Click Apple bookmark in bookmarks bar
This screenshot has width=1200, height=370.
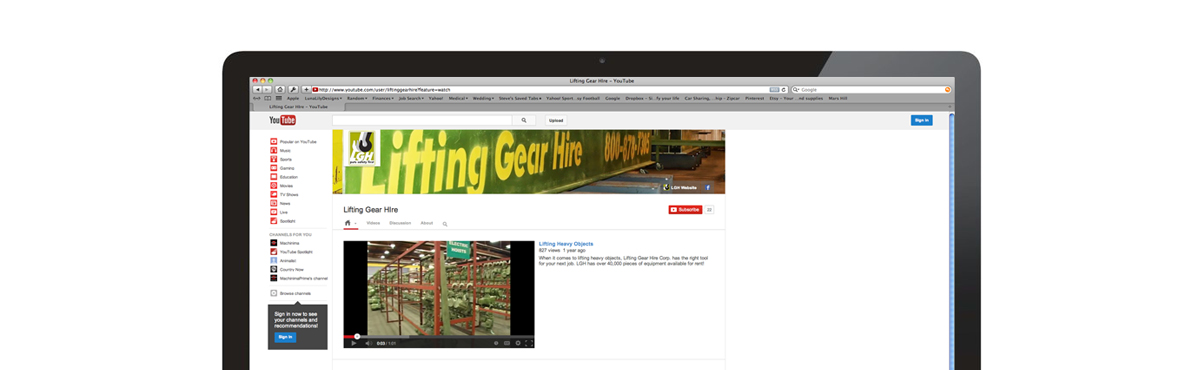(293, 98)
